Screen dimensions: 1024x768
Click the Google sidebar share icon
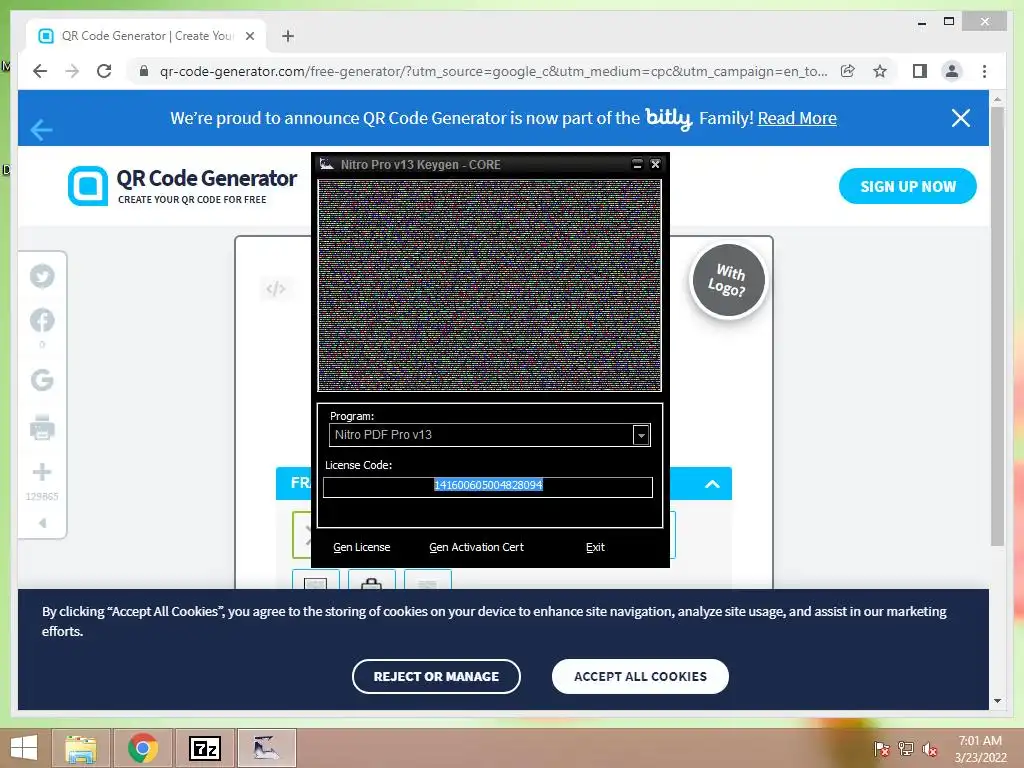(42, 379)
